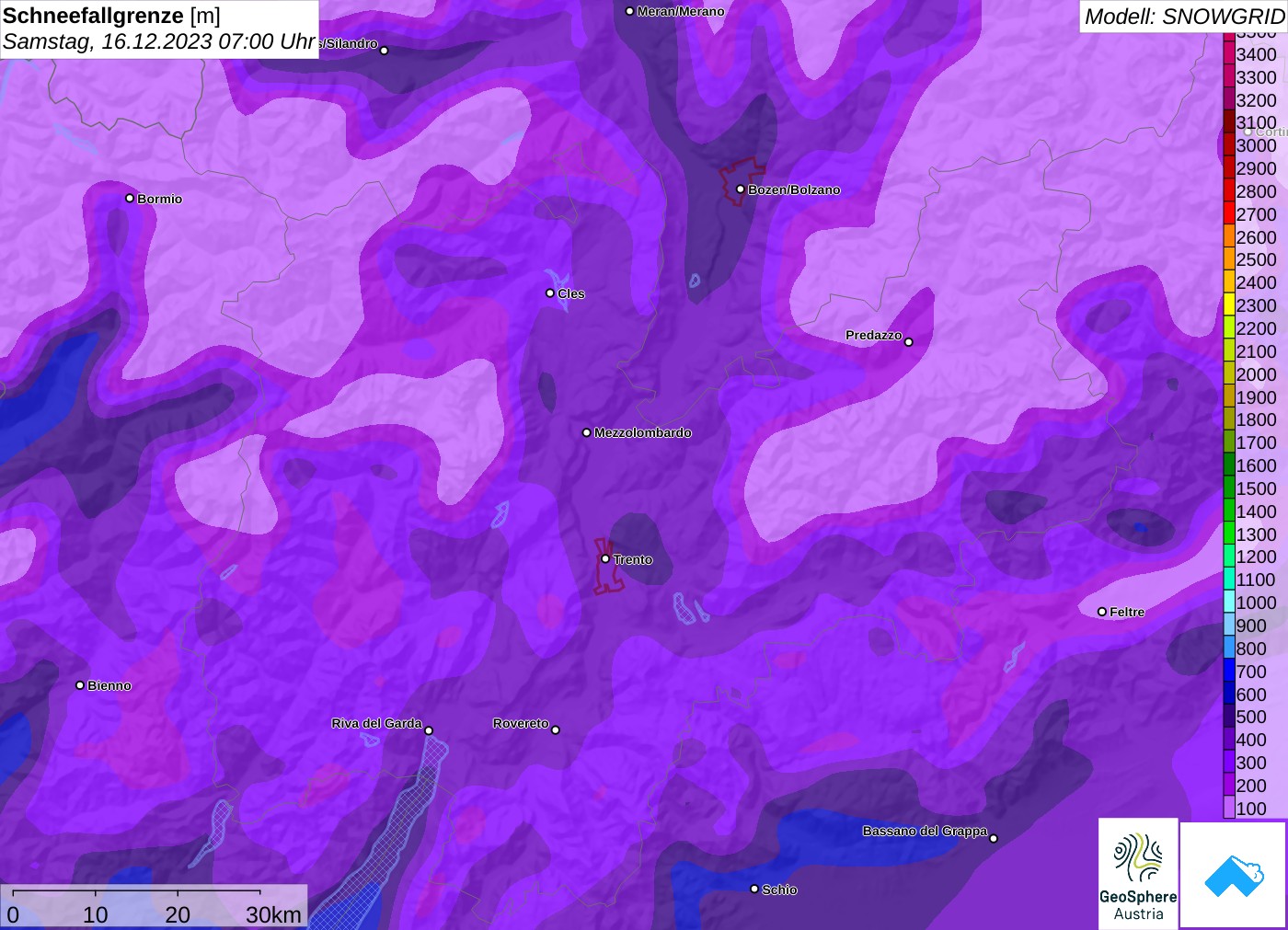This screenshot has height=930, width=1288.
Task: Click the Predazzo city marker
Action: [908, 341]
